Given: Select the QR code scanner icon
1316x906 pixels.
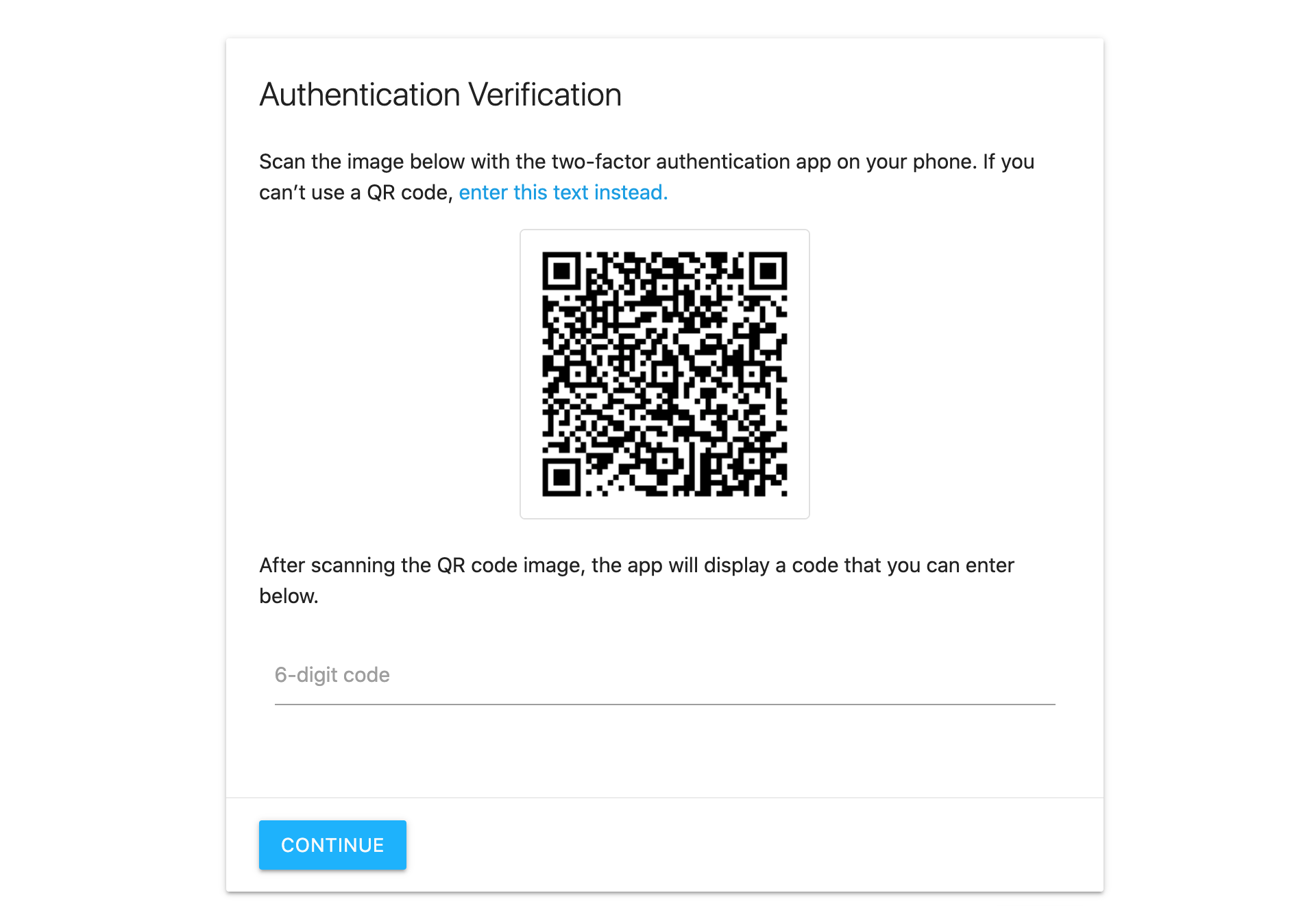Looking at the screenshot, I should tap(665, 373).
